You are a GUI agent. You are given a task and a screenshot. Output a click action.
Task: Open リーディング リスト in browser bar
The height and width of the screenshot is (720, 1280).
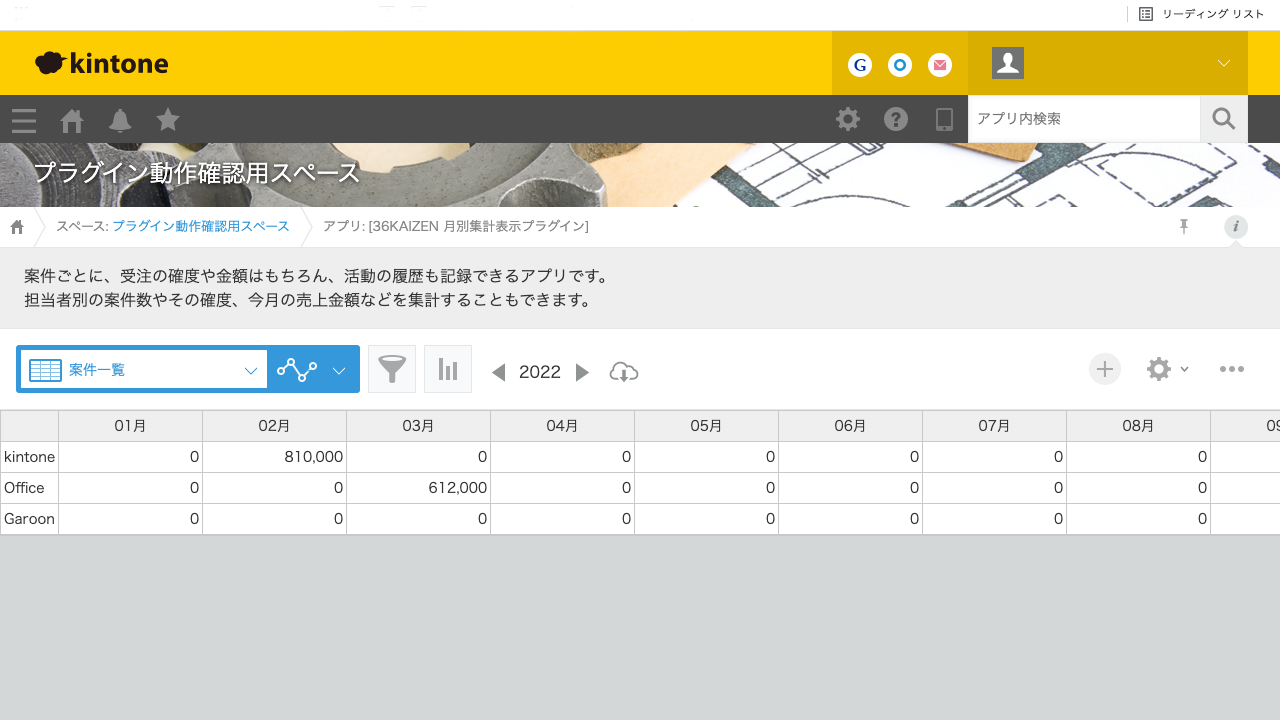[1202, 14]
